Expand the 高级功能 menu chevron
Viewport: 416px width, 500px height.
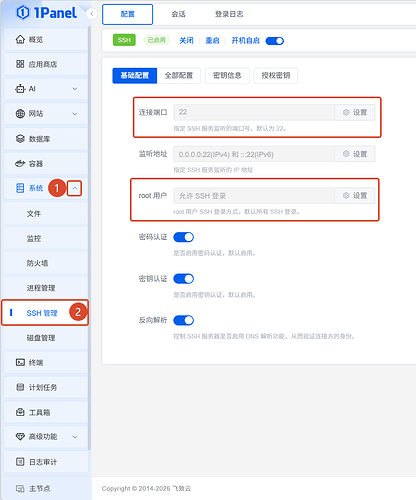75,437
